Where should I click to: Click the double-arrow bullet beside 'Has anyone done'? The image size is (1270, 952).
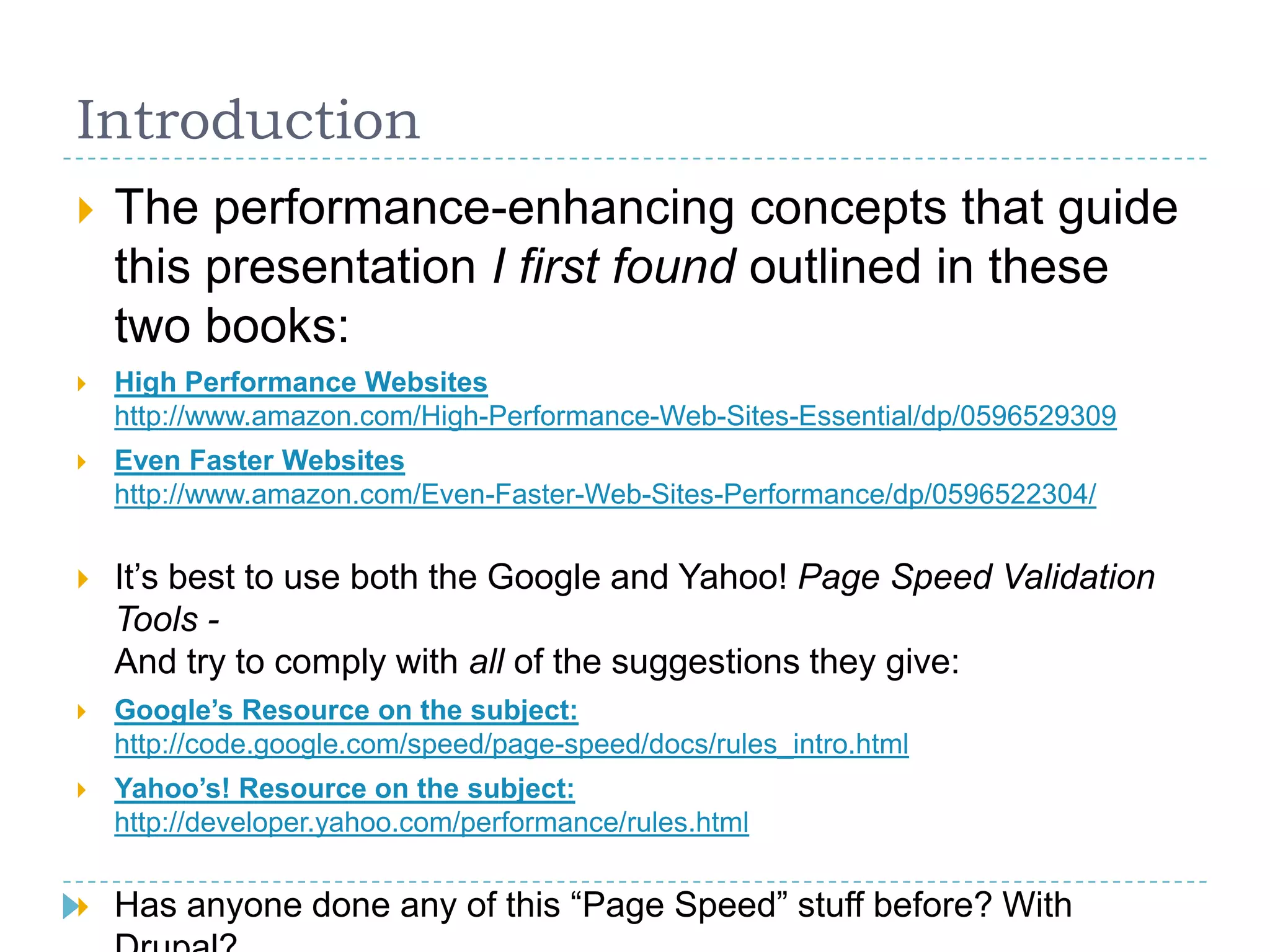[x=76, y=907]
